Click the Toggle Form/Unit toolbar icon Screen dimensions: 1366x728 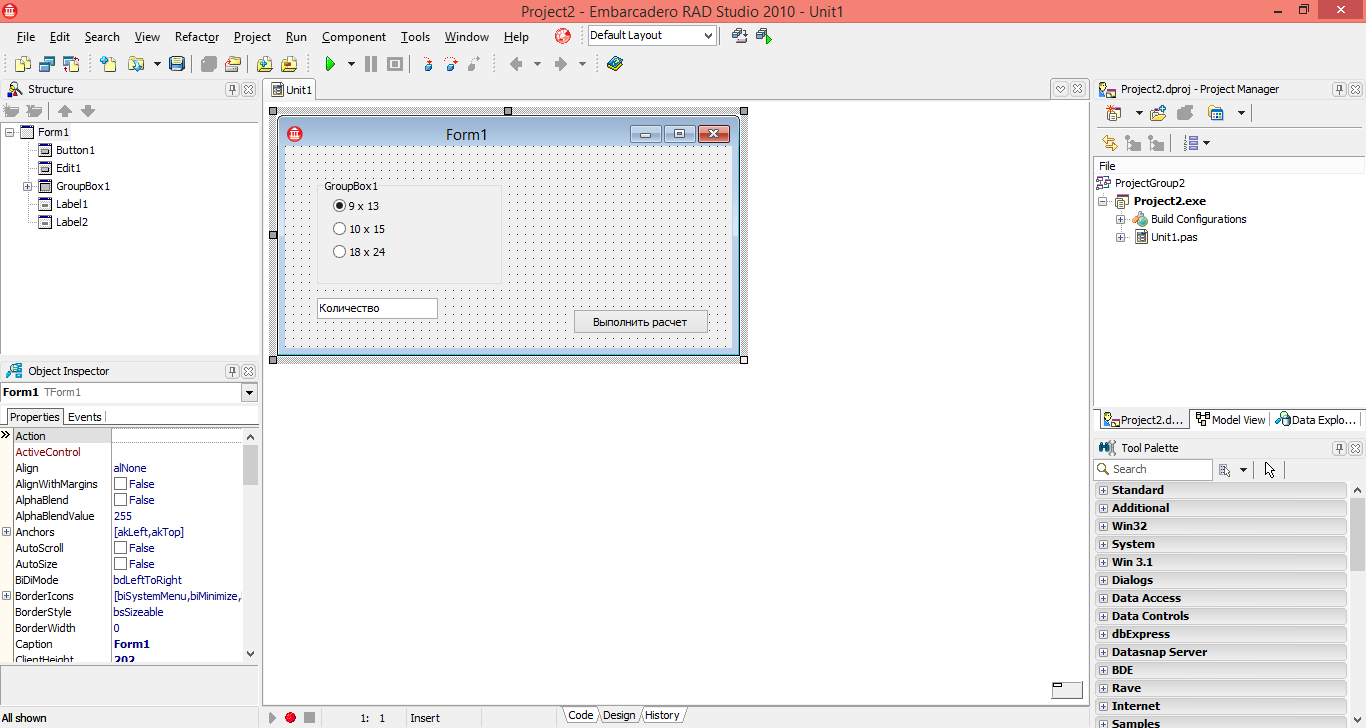[x=71, y=64]
